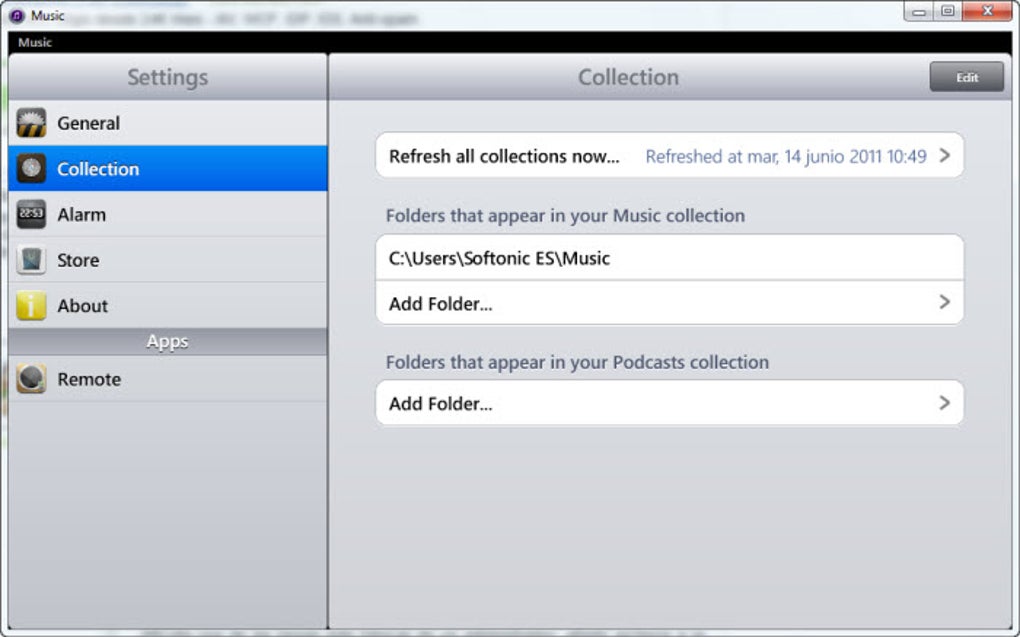Maximize the Music window
Image resolution: width=1020 pixels, height=637 pixels.
[948, 11]
